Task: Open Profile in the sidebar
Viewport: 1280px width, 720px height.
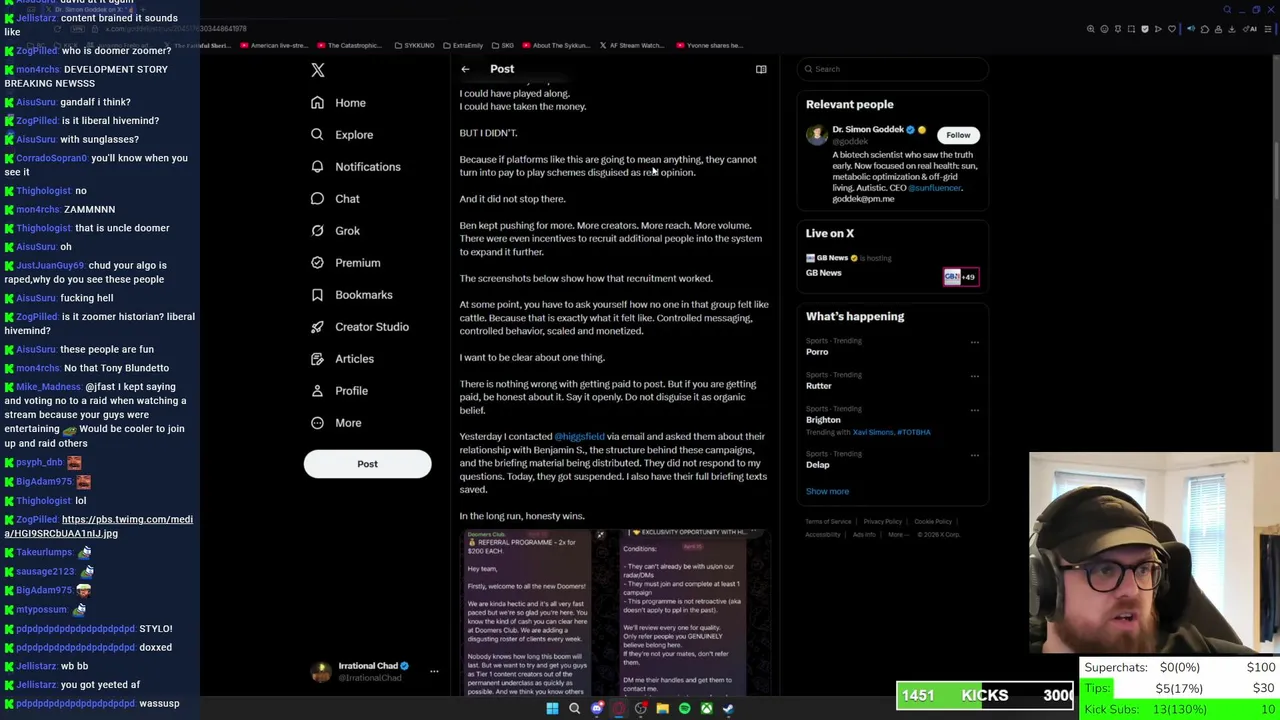Action: 339,391
